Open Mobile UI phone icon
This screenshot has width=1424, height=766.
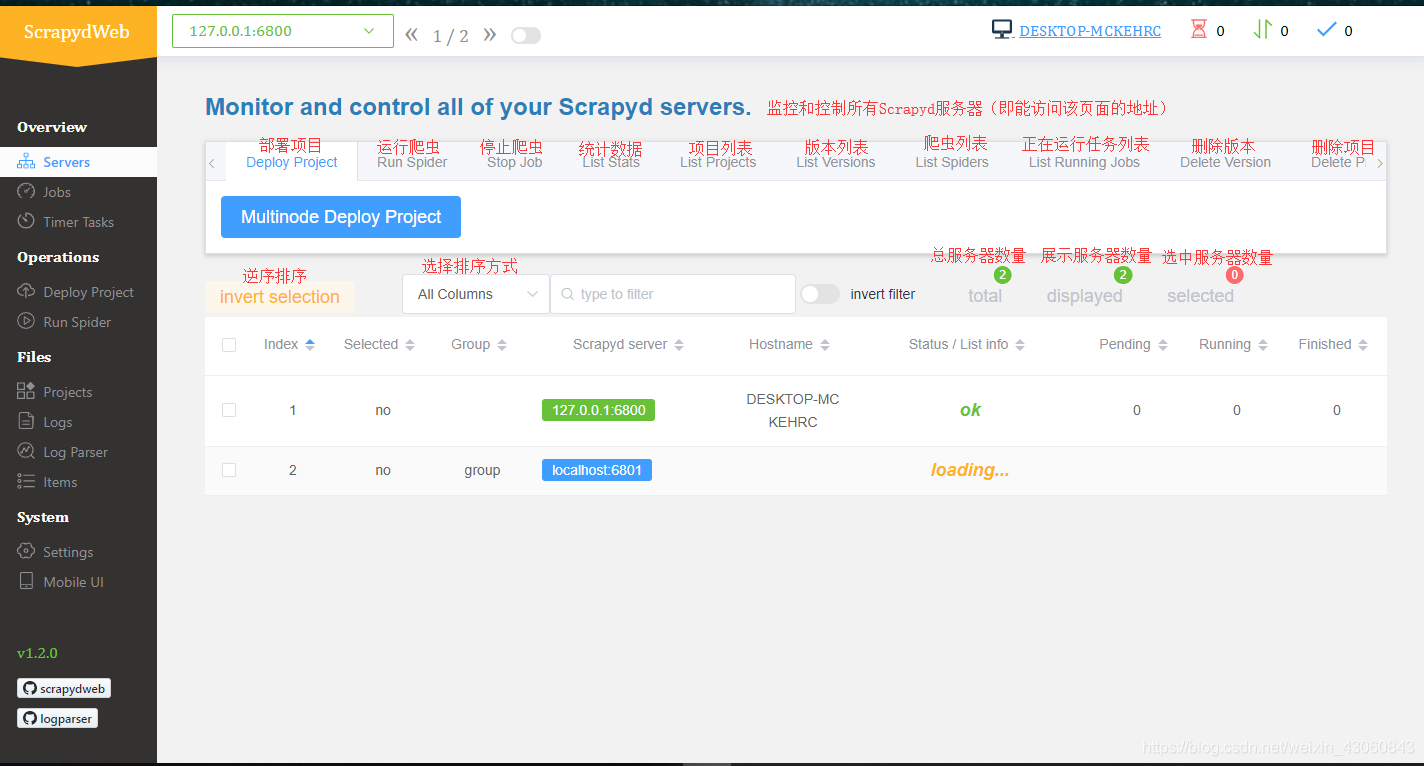[26, 581]
